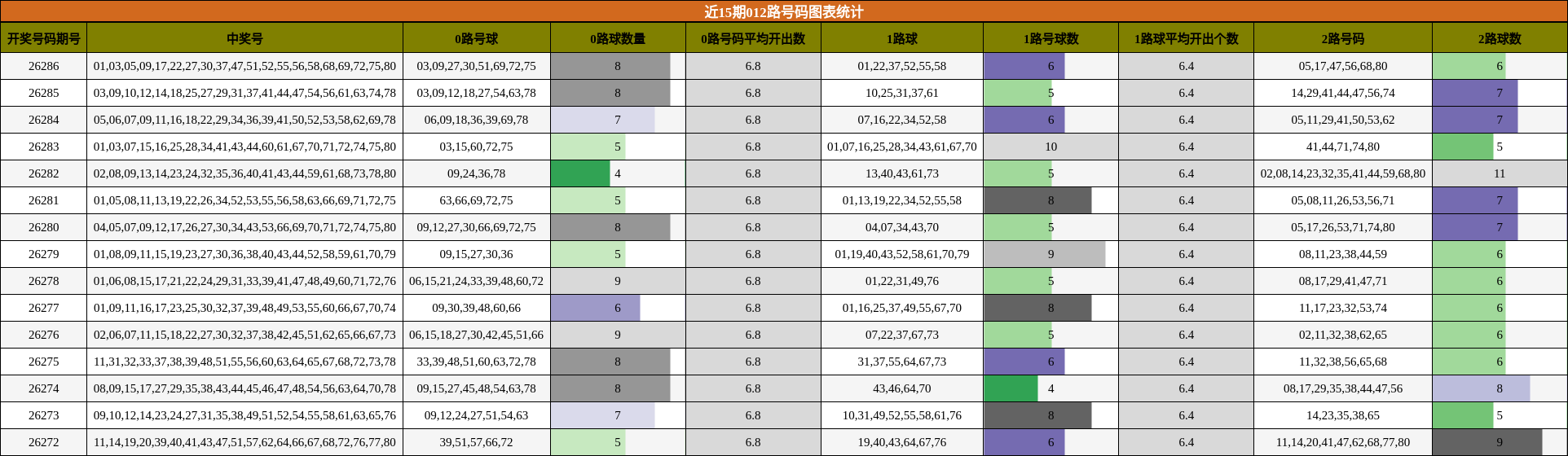1568x456 pixels.
Task: Click the 0路号码平均开出数 header
Action: tap(753, 38)
